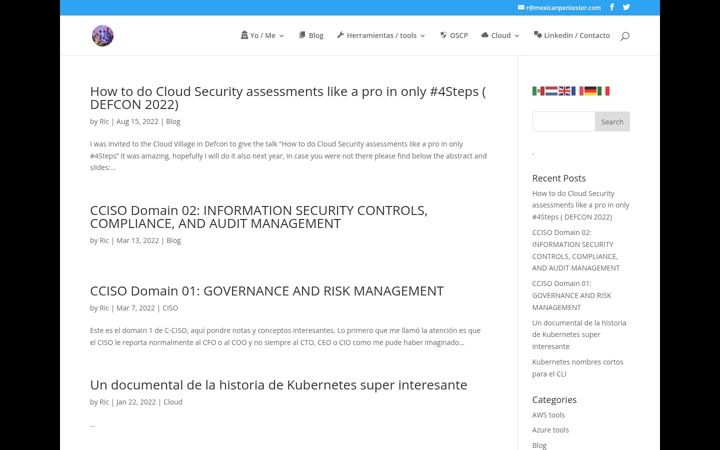Click author Ric on Aug 15 post
The width and height of the screenshot is (720, 450).
click(x=104, y=121)
